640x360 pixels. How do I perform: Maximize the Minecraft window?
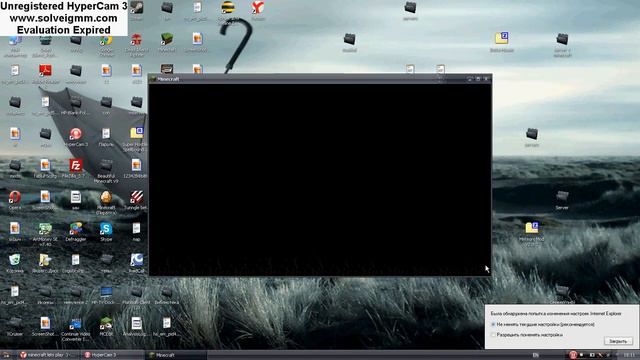pyautogui.click(x=478, y=79)
